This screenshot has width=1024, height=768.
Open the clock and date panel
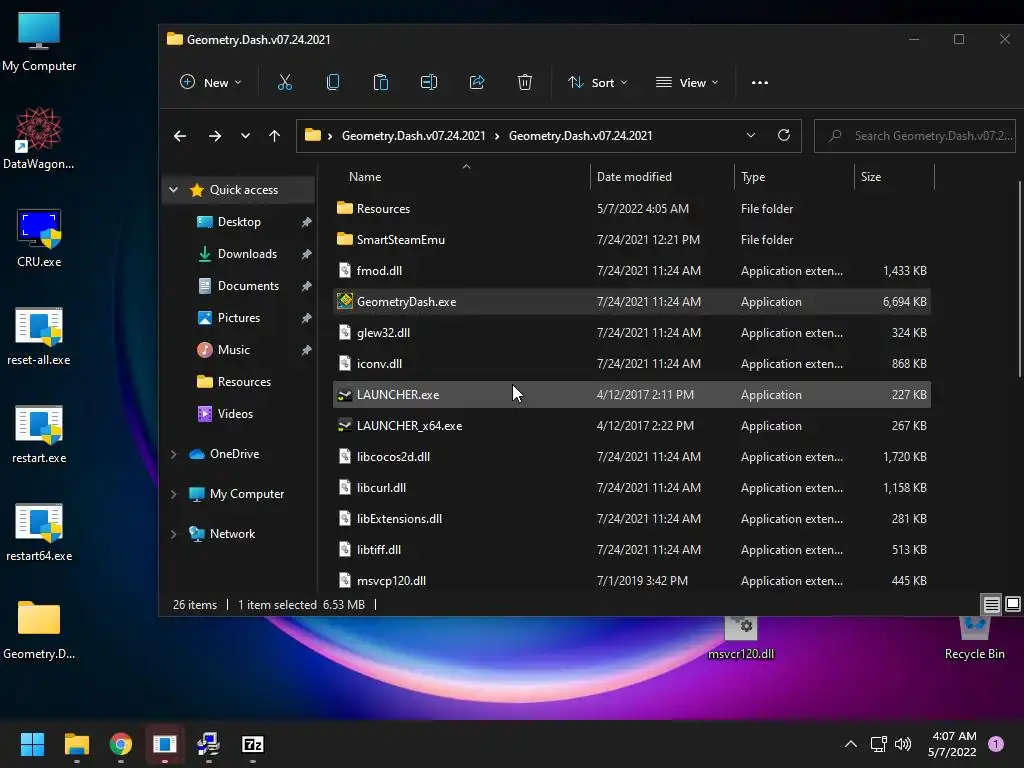point(952,744)
